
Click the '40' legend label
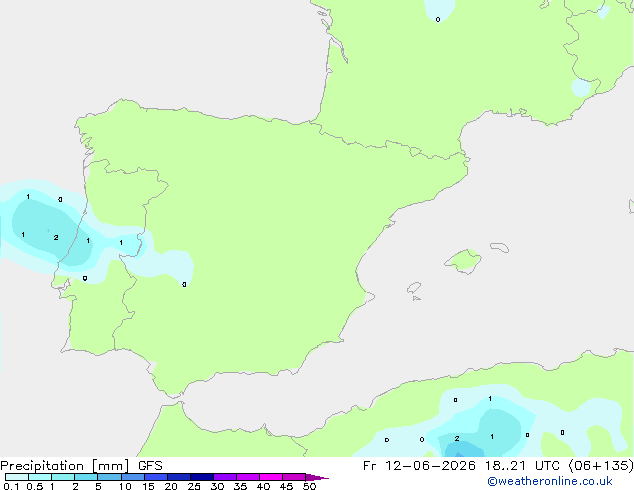pyautogui.click(x=263, y=486)
